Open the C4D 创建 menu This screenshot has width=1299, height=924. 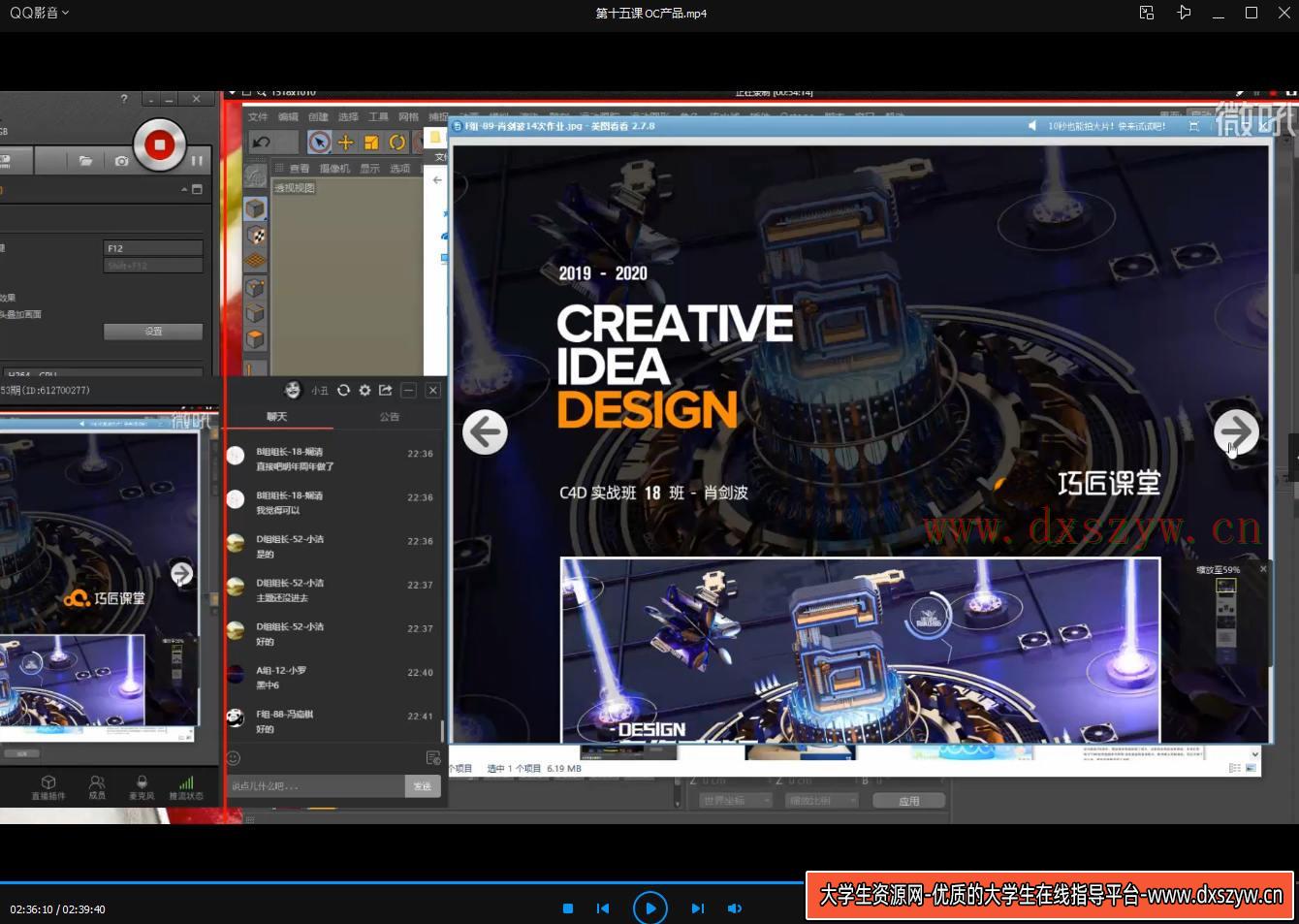318,116
